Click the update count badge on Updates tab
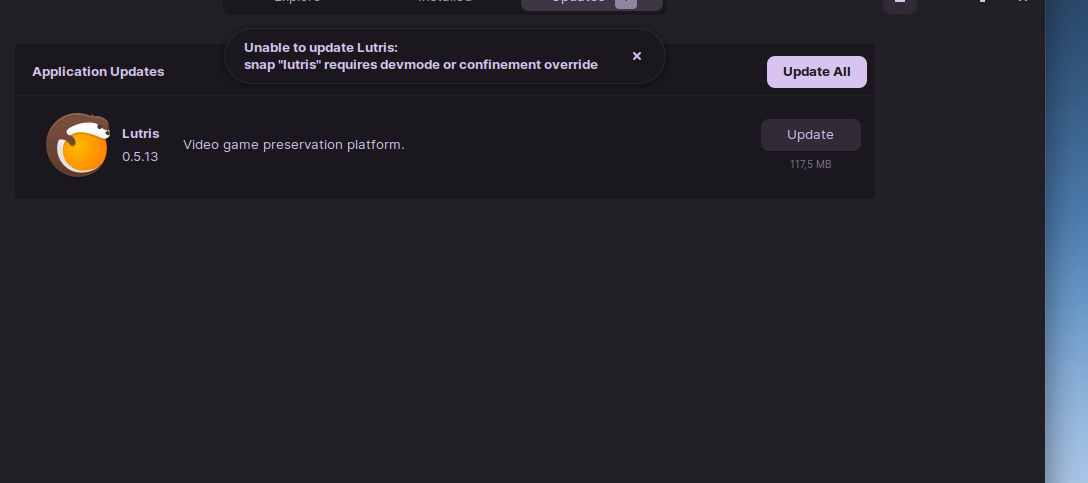This screenshot has width=1088, height=483. coord(625,3)
